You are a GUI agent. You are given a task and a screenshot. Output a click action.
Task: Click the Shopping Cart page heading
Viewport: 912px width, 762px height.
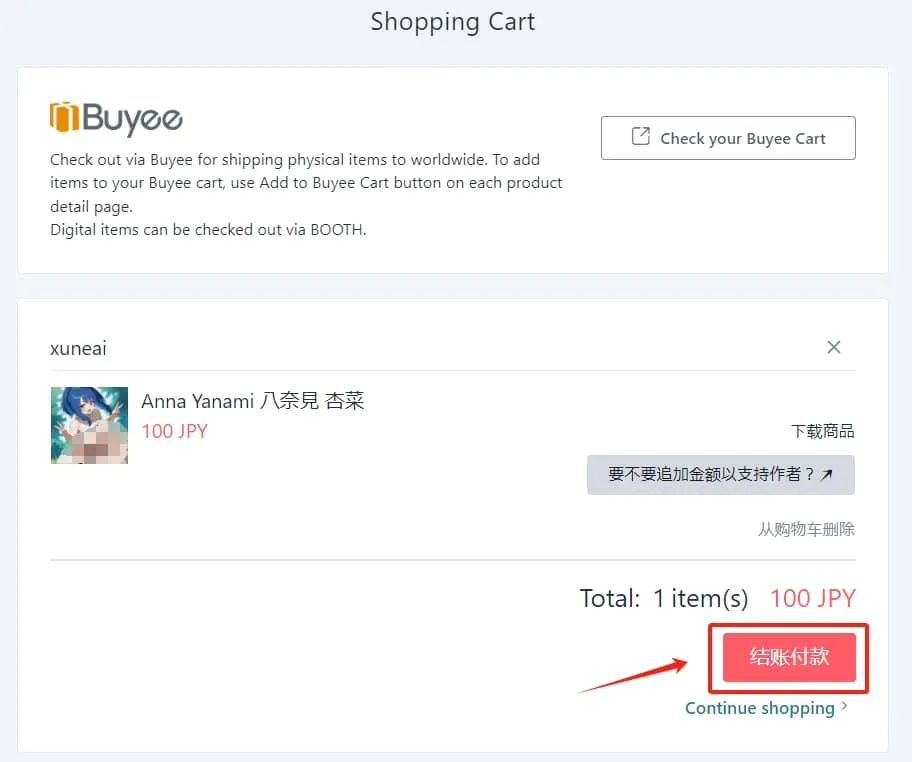point(453,22)
